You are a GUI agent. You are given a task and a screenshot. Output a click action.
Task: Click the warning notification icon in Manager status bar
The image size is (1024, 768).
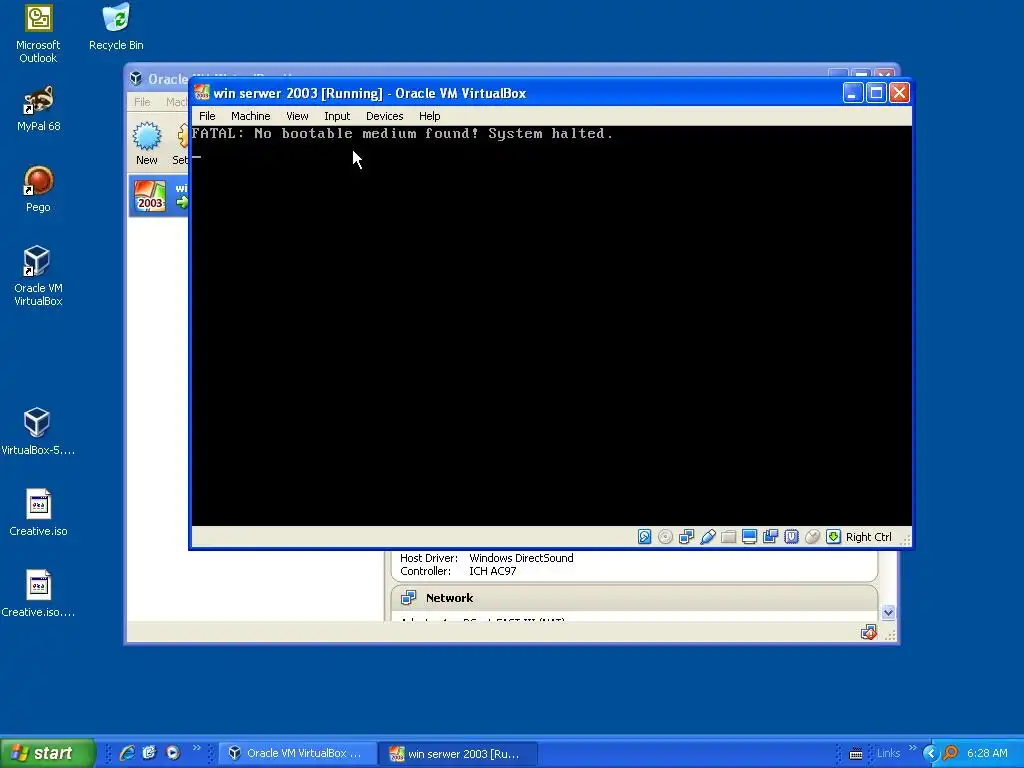869,632
